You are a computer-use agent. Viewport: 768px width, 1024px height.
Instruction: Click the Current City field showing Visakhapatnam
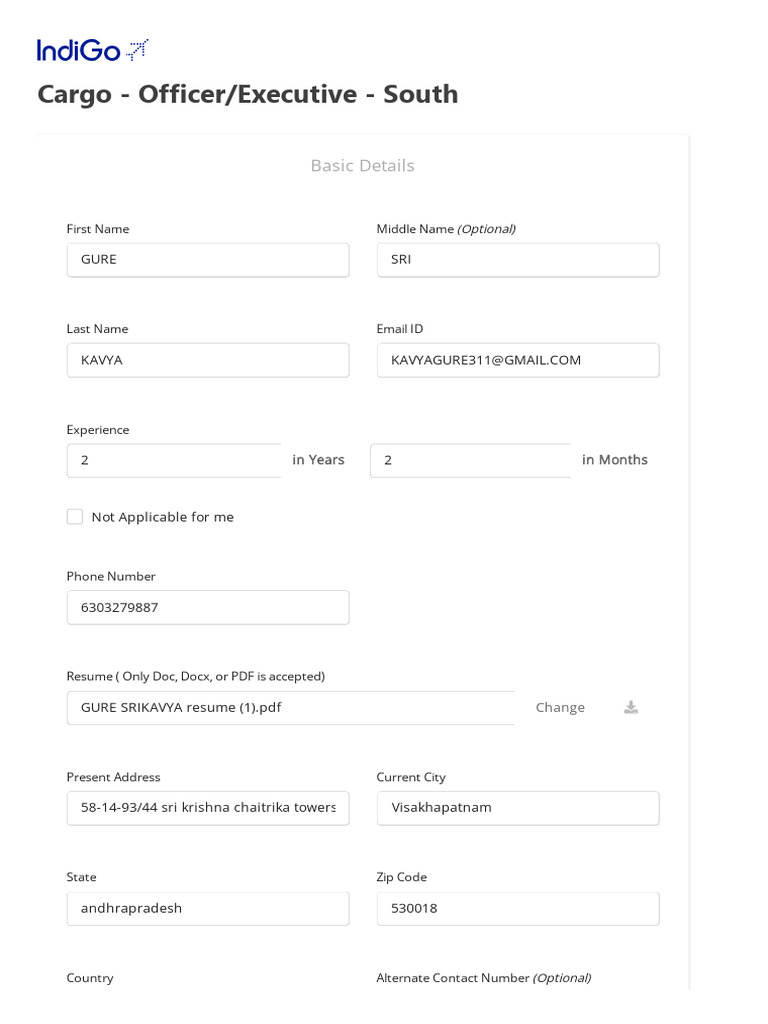(x=518, y=808)
